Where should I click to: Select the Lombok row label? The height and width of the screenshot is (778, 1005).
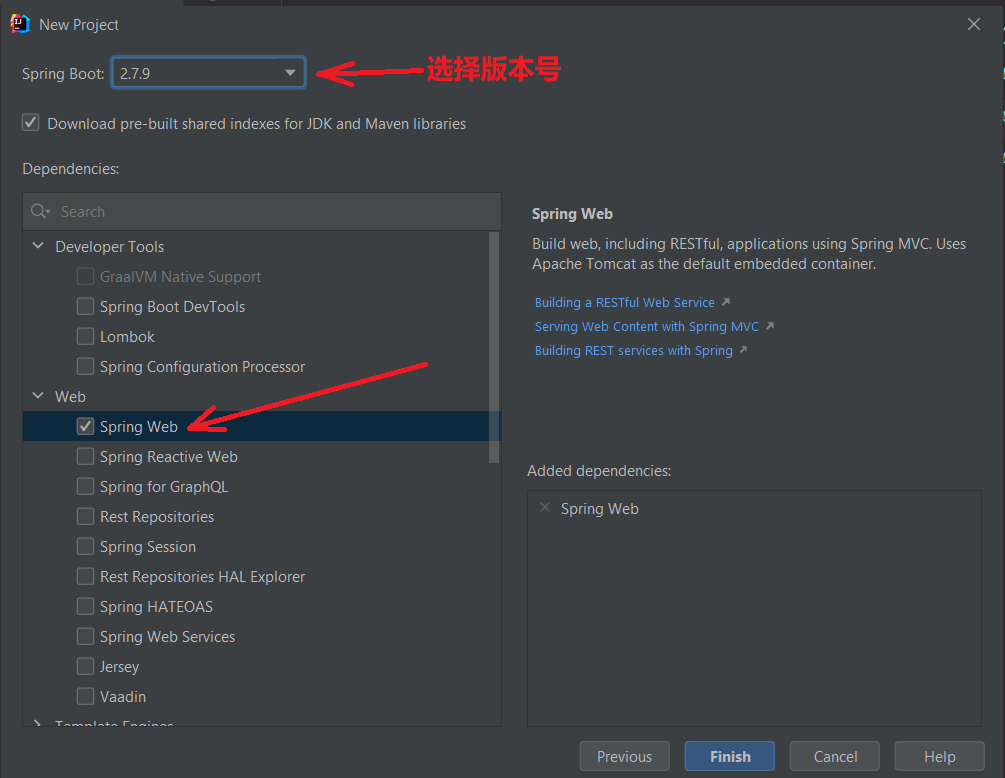127,336
